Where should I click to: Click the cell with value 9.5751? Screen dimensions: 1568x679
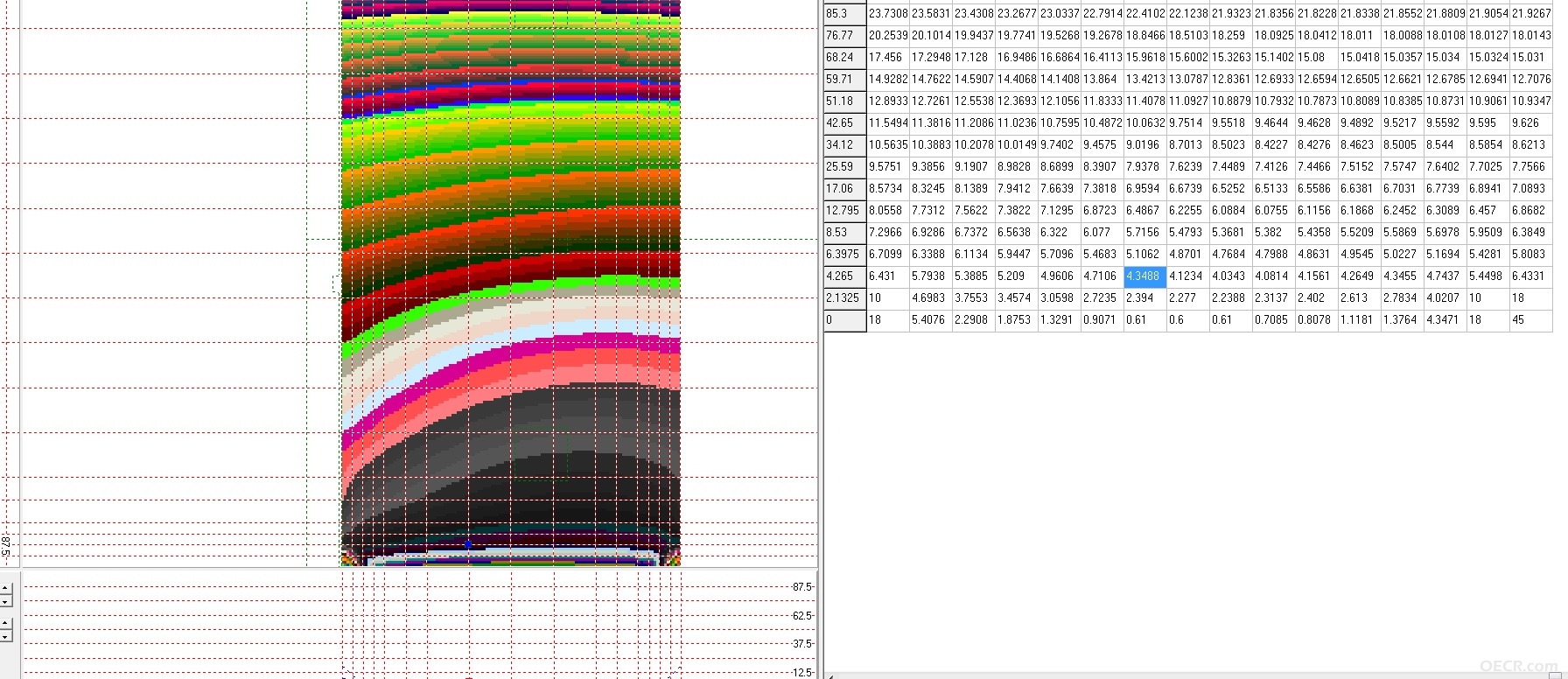888,167
